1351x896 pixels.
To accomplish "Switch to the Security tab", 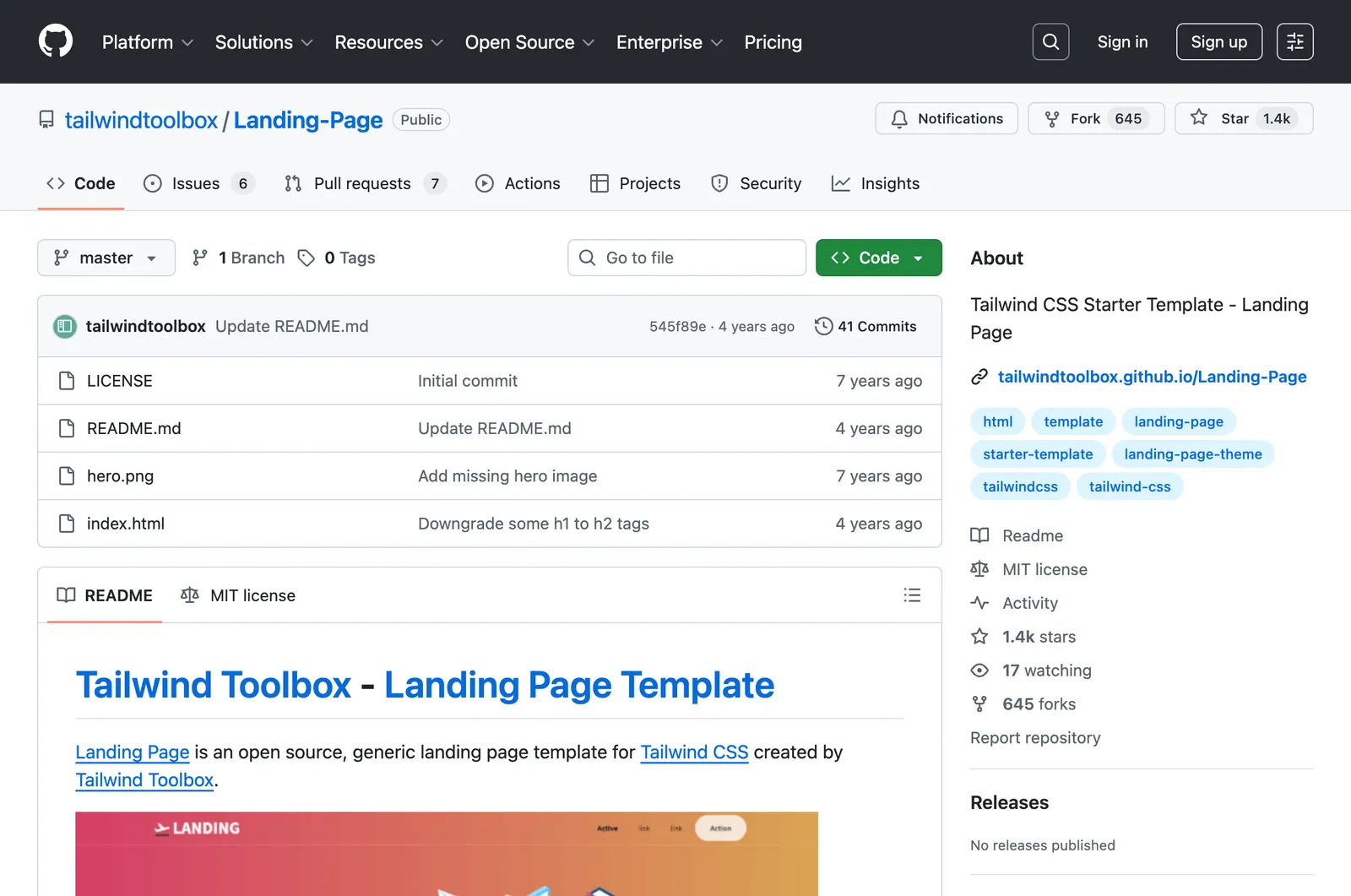I will [x=756, y=183].
